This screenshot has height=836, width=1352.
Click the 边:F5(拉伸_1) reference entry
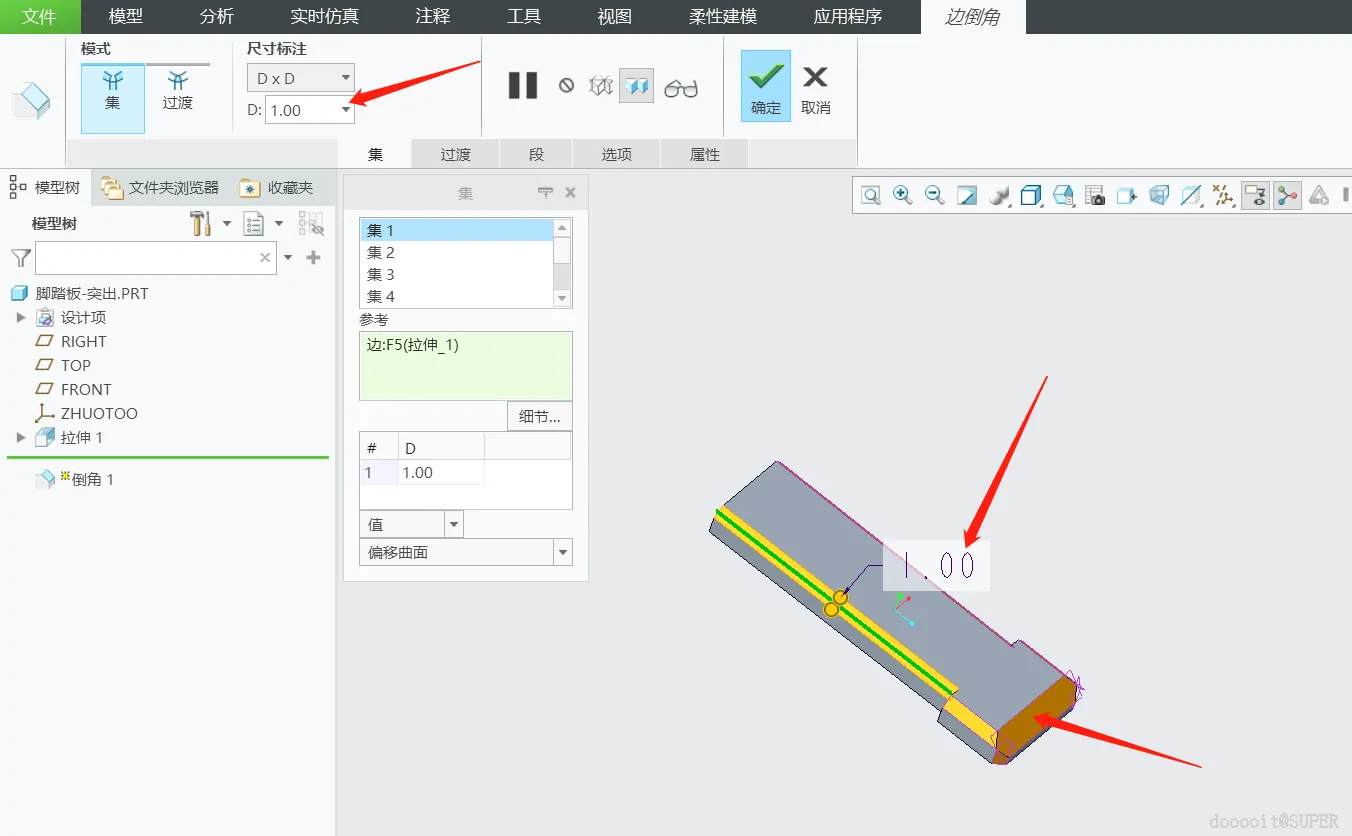(413, 345)
